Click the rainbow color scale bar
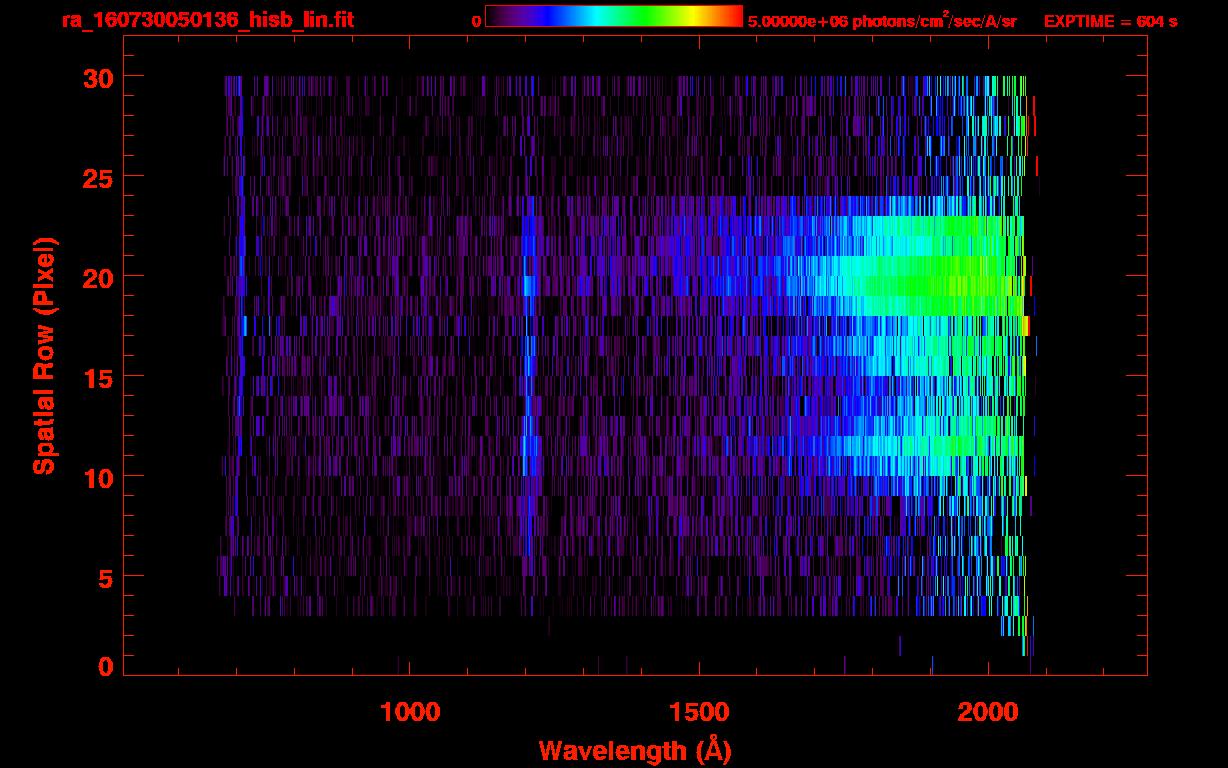The image size is (1228, 768). [614, 16]
